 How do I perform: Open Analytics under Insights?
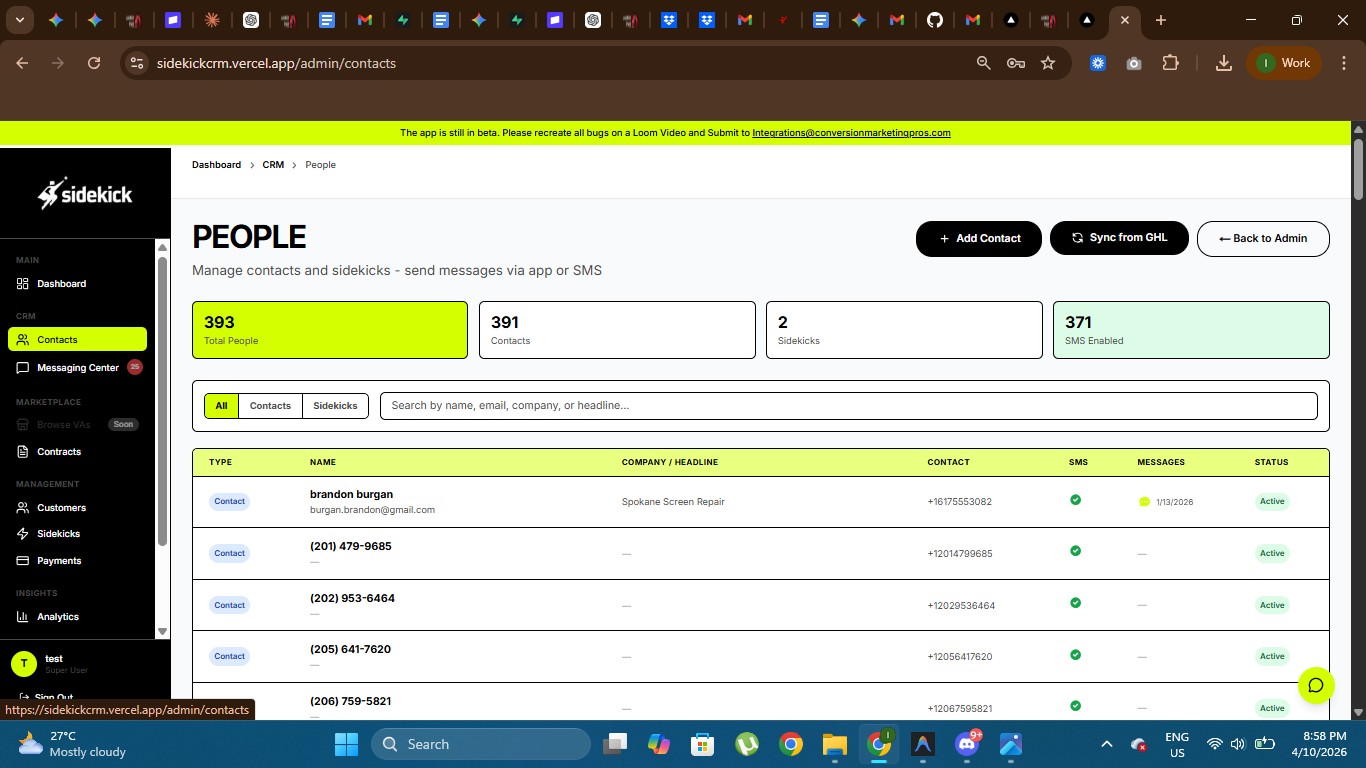pos(58,616)
